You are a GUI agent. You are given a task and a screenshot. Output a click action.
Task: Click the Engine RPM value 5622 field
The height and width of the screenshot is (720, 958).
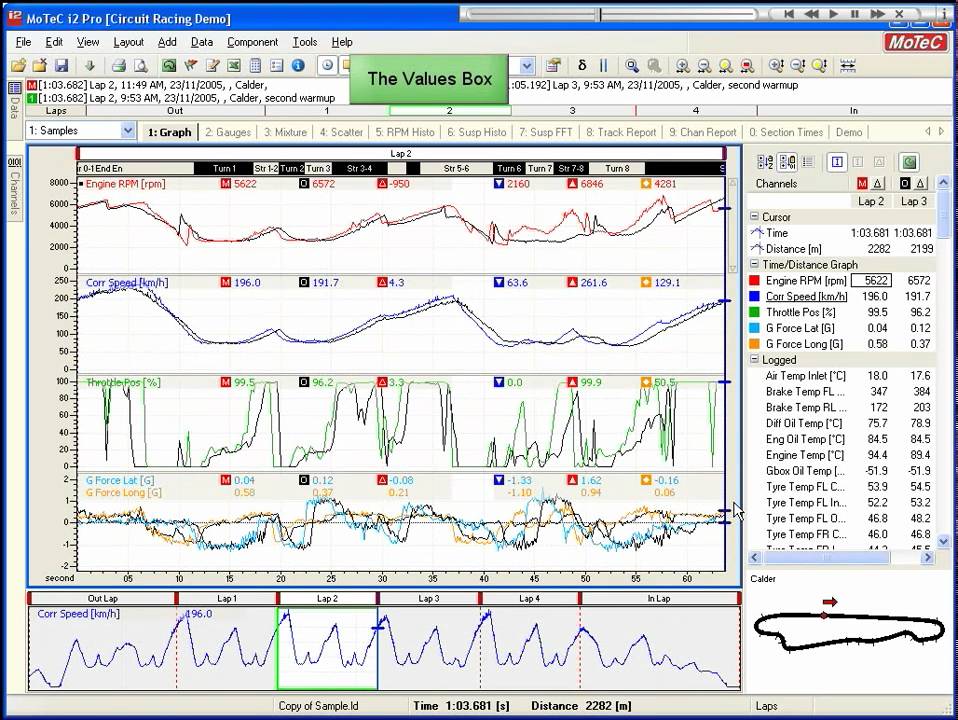(x=870, y=281)
